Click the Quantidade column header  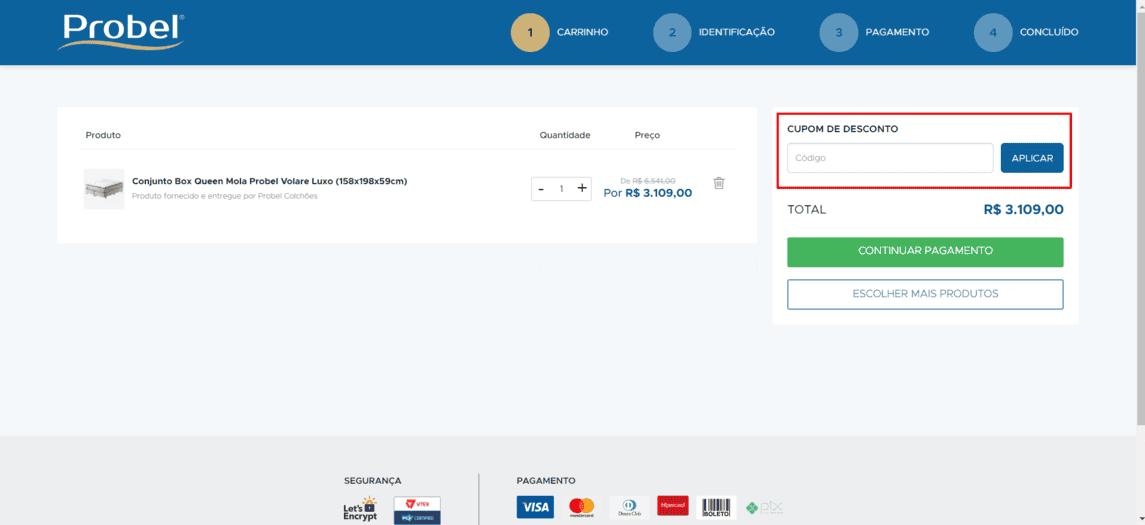565,135
